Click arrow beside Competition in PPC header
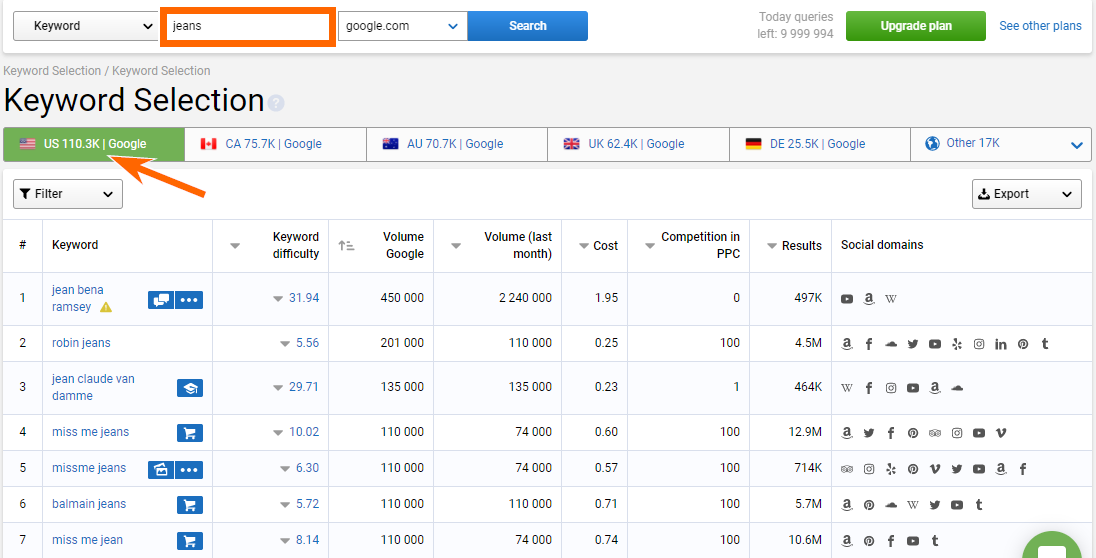This screenshot has width=1096, height=558. 649,245
